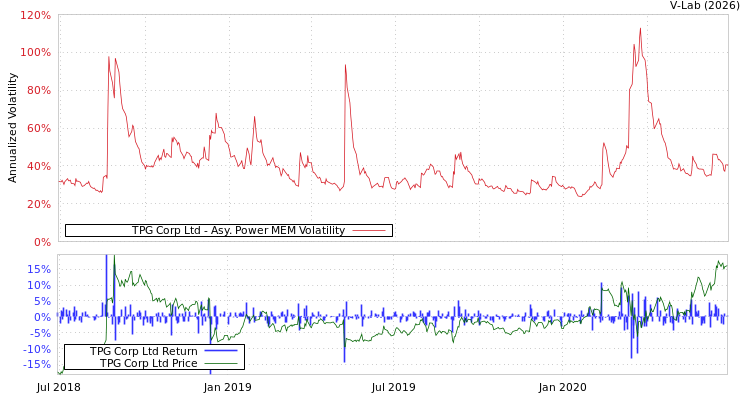Click the blue line sample beside Return legend
The height and width of the screenshot is (400, 750).
click(x=221, y=352)
